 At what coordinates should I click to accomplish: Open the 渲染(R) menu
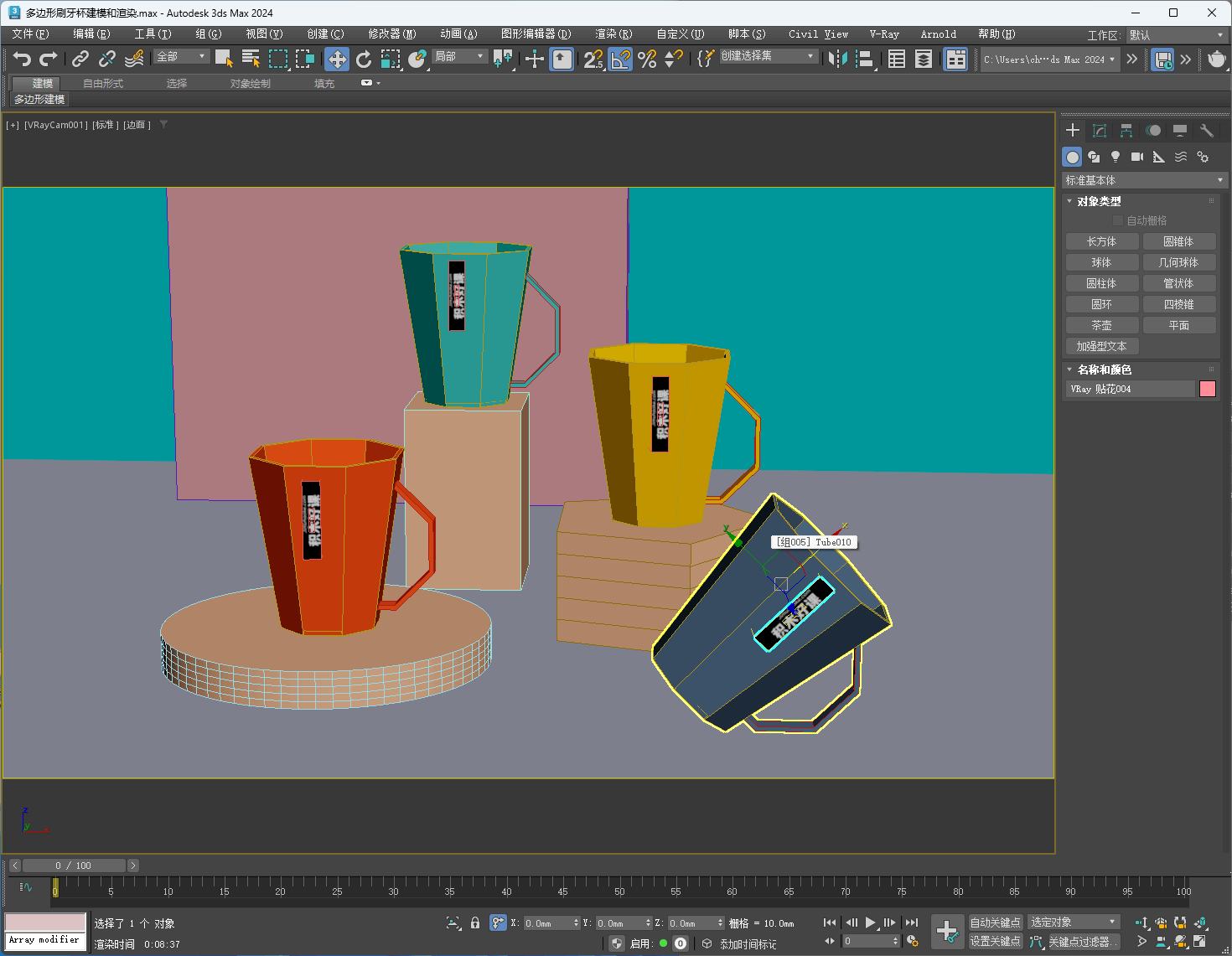[613, 34]
